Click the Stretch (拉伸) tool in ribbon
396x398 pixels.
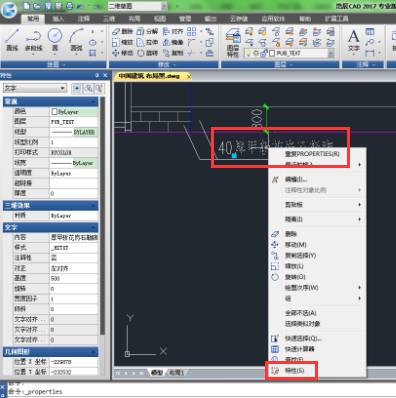pos(147,42)
